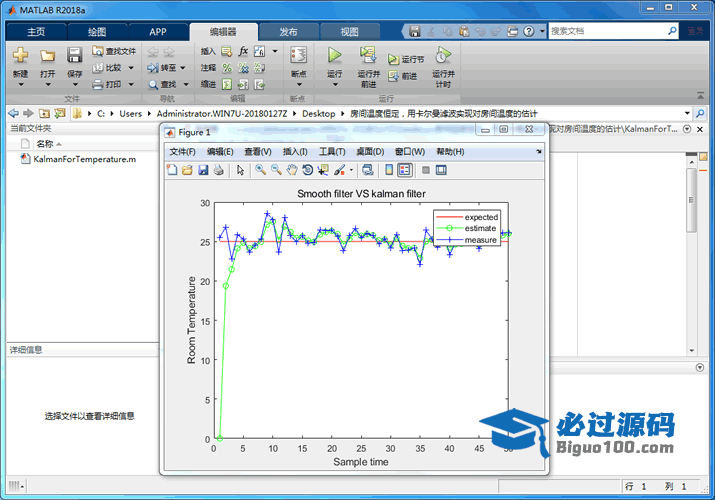Image resolution: width=715 pixels, height=500 pixels.
Task: Click the Rotate 3D tool icon
Action: pyautogui.click(x=308, y=170)
